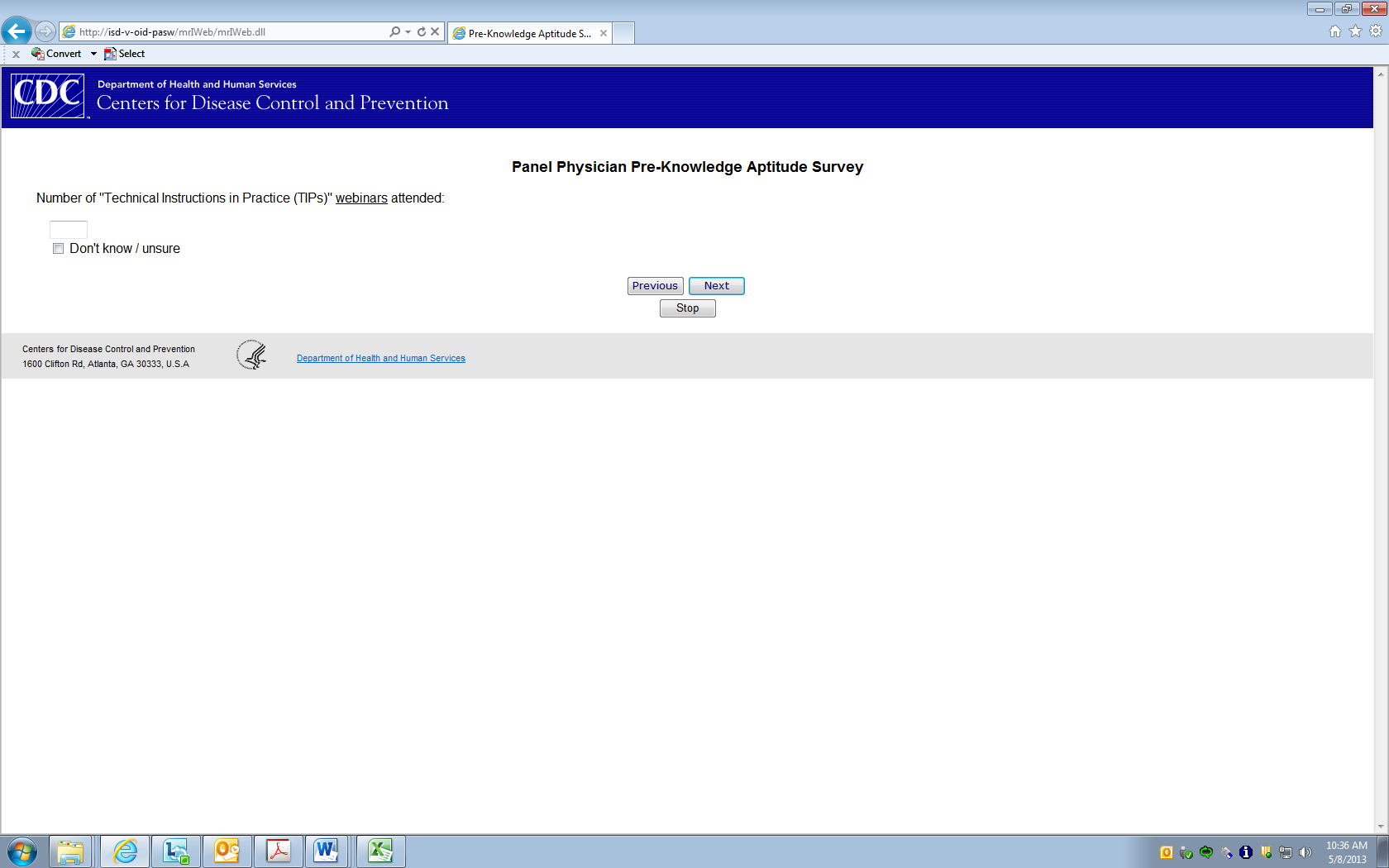Open the Windows Start menu
The image size is (1389, 868).
[22, 851]
